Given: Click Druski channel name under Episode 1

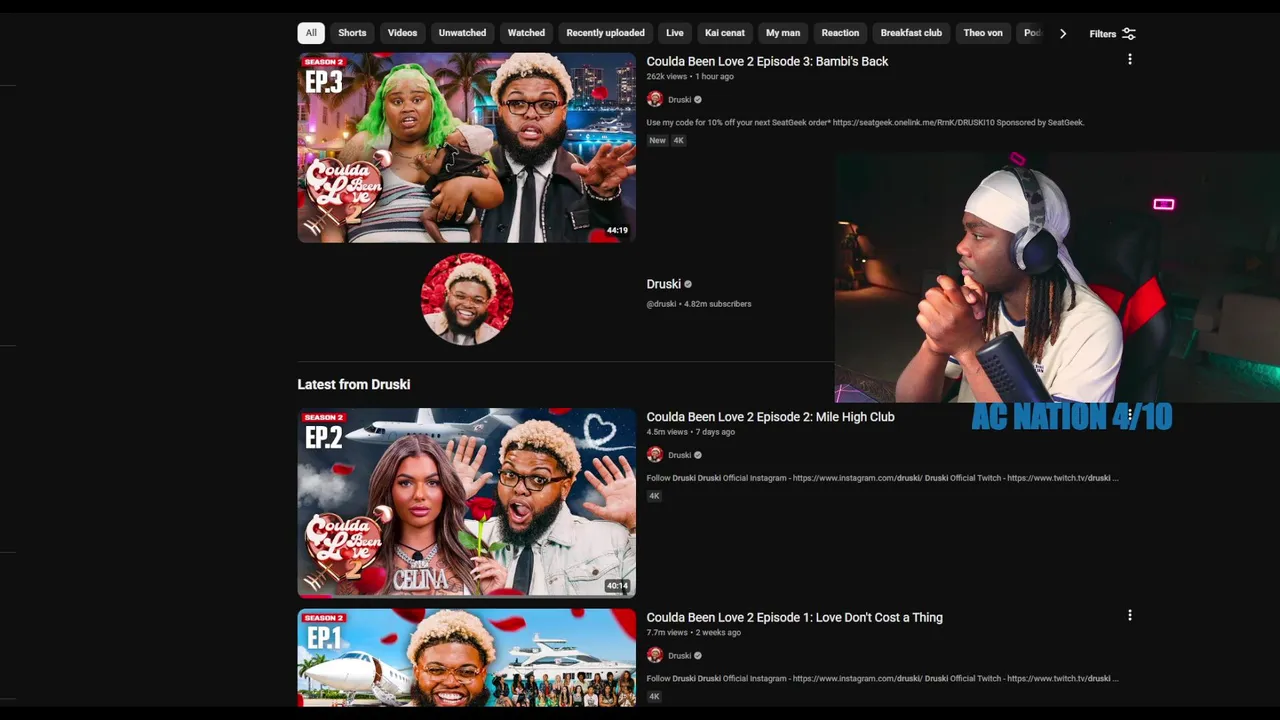Looking at the screenshot, I should pyautogui.click(x=679, y=656).
